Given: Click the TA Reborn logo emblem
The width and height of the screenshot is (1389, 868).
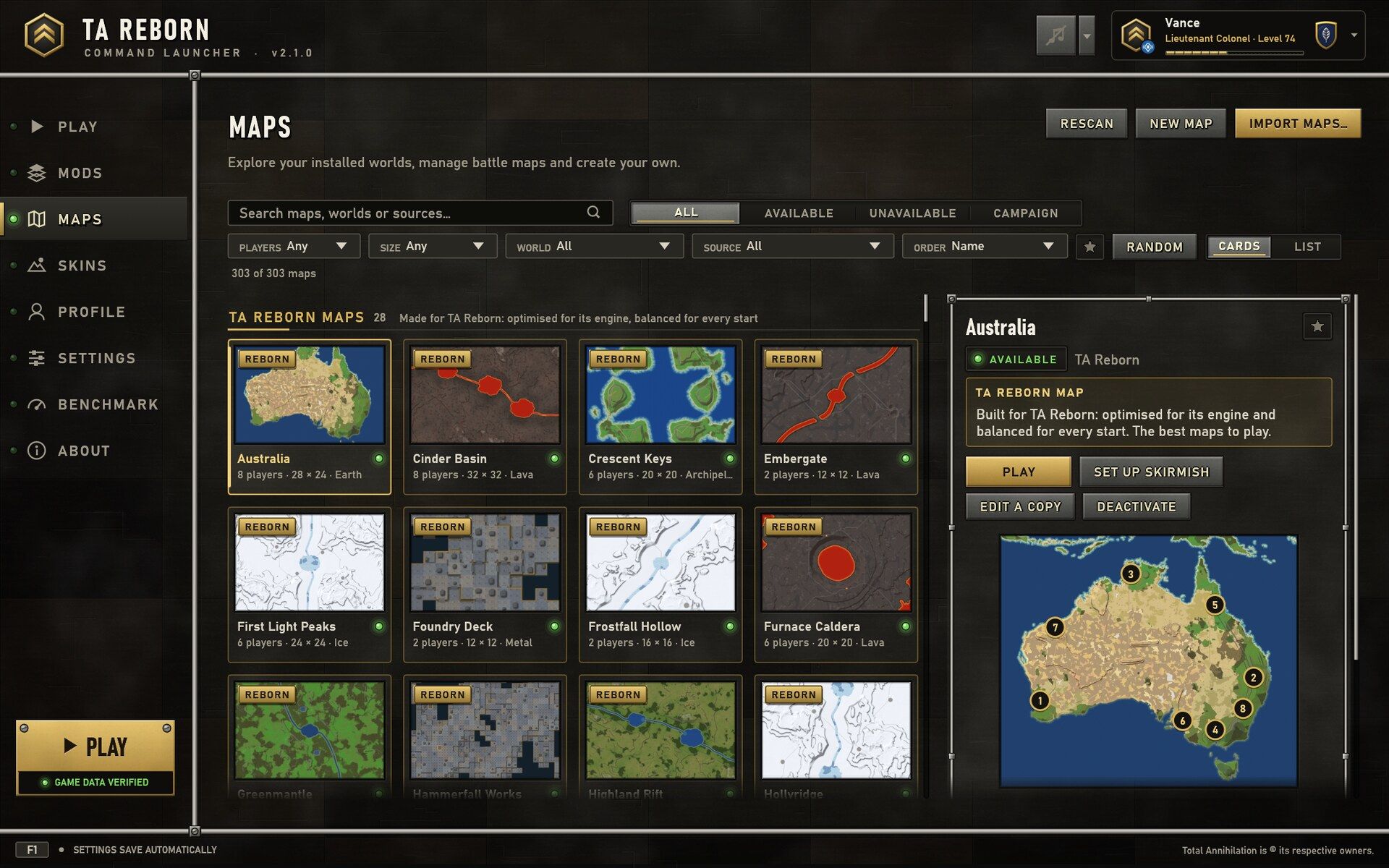Looking at the screenshot, I should 44,35.
